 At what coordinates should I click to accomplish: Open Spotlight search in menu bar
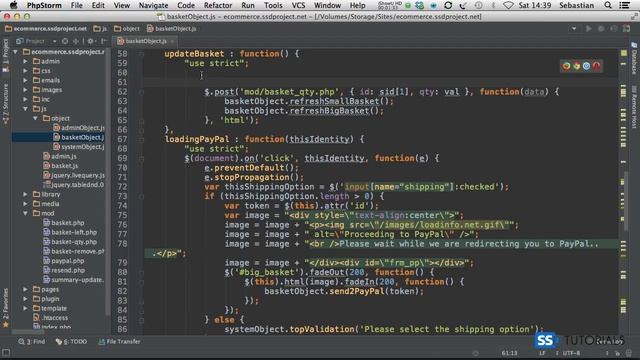(608, 5)
